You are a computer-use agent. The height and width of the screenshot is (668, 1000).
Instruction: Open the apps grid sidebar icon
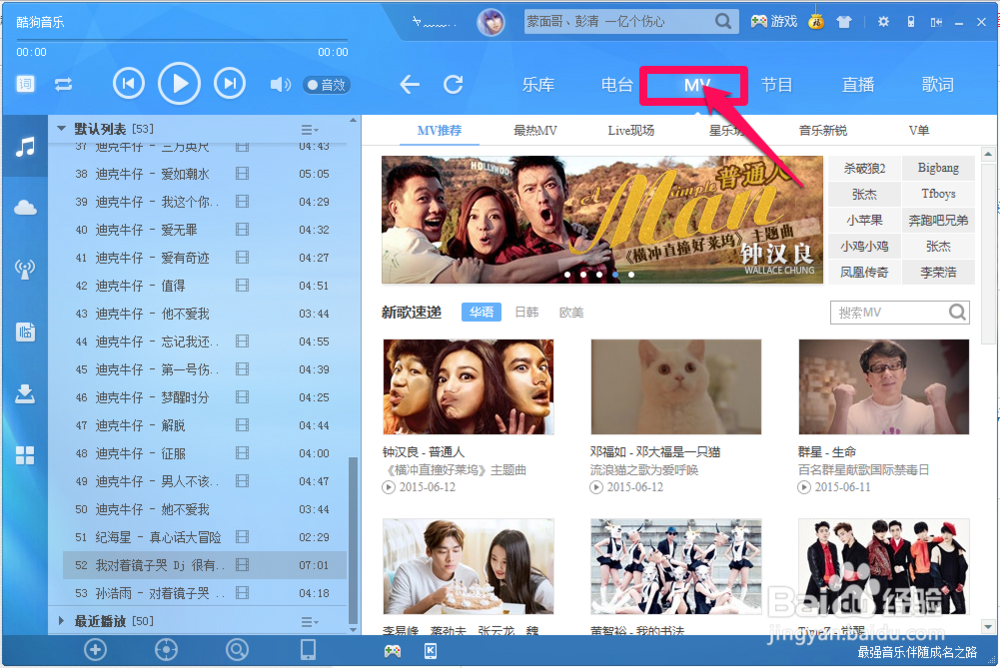point(25,455)
